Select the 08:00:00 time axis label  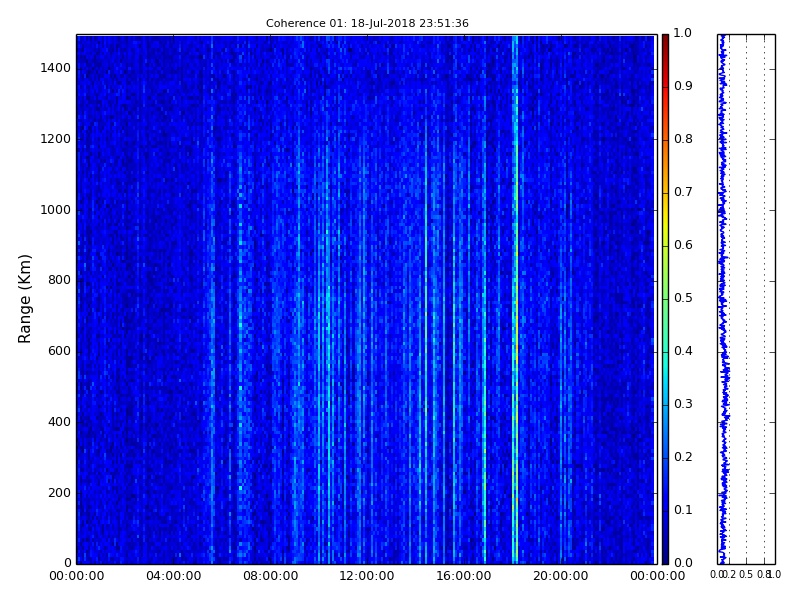tap(270, 576)
